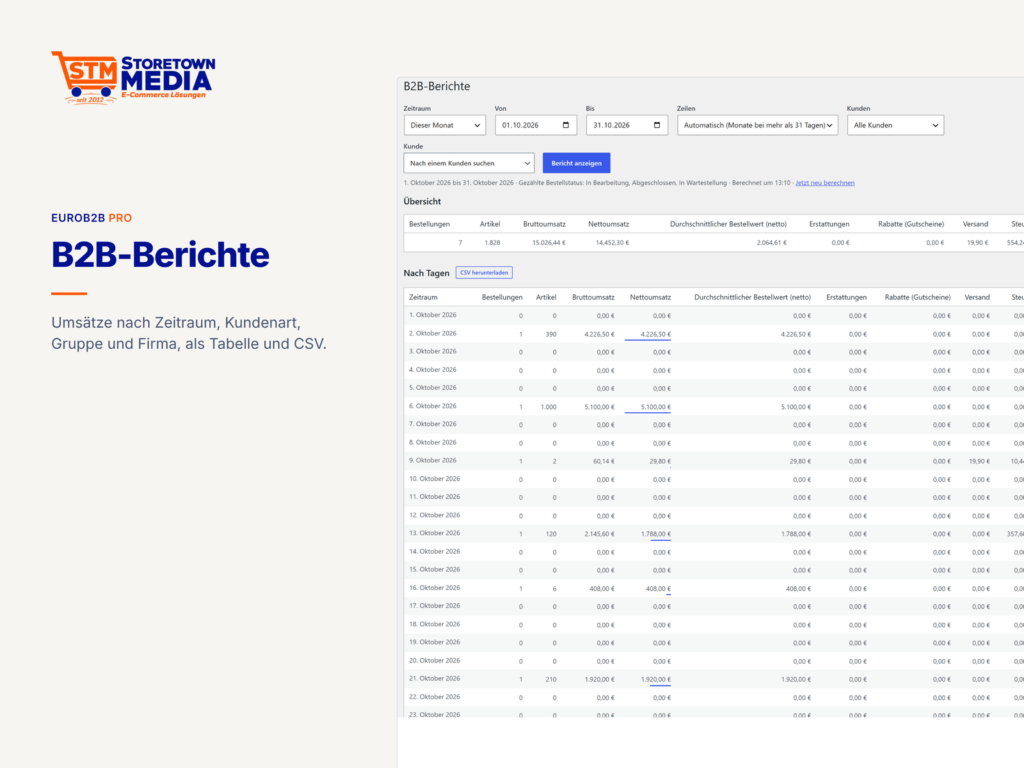This screenshot has height=768, width=1024.
Task: Click 'Nettoumsatz' header in Nach Tagen table
Action: (x=650, y=297)
